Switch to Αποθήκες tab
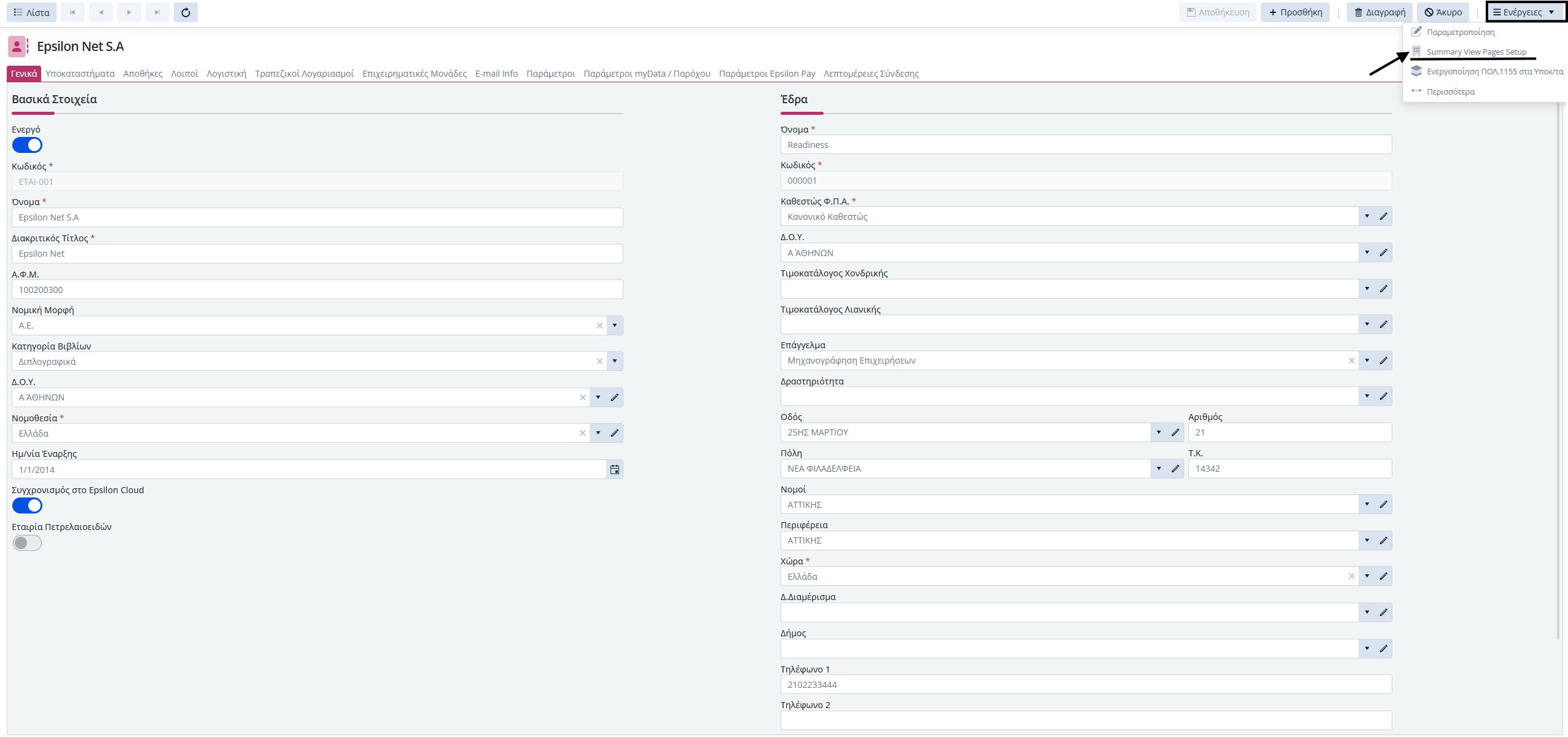 pos(142,74)
